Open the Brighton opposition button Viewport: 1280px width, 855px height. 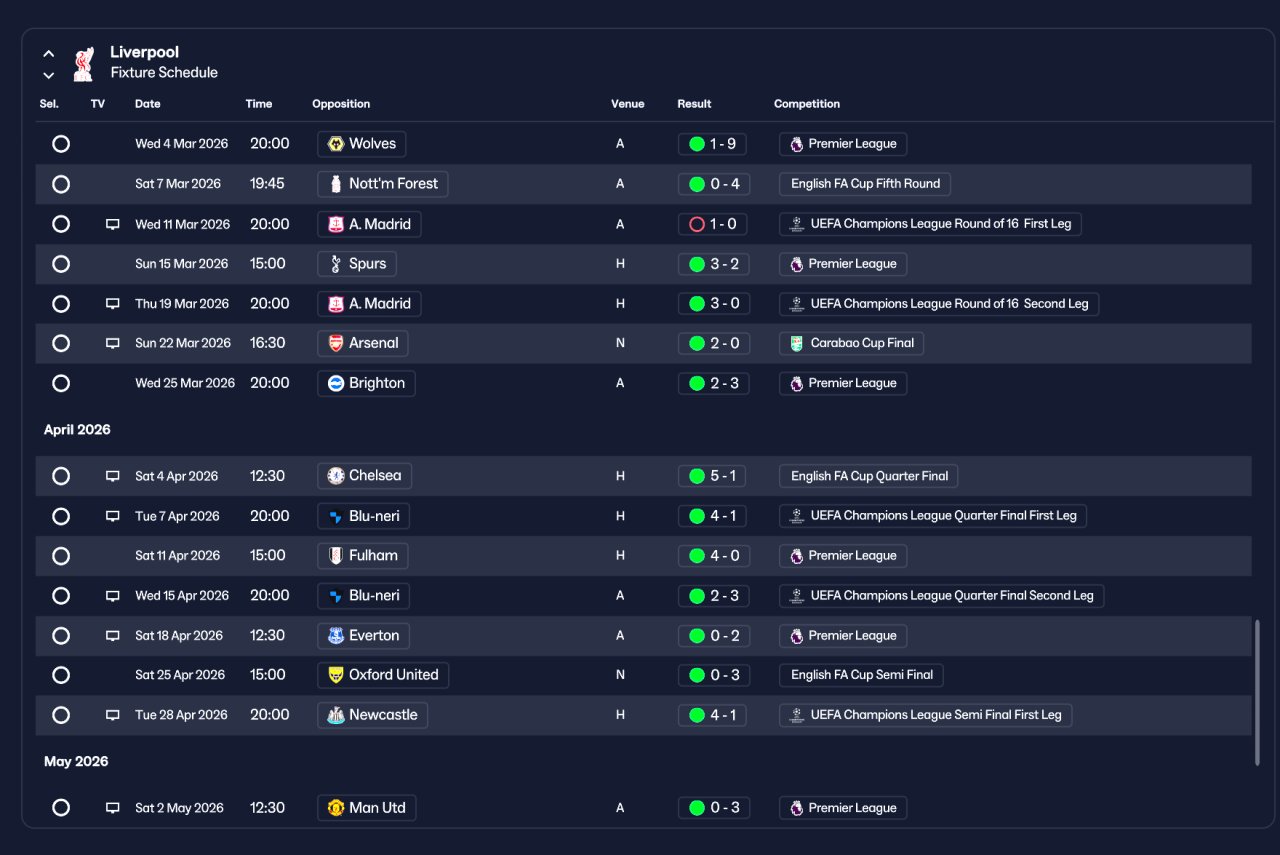[366, 383]
